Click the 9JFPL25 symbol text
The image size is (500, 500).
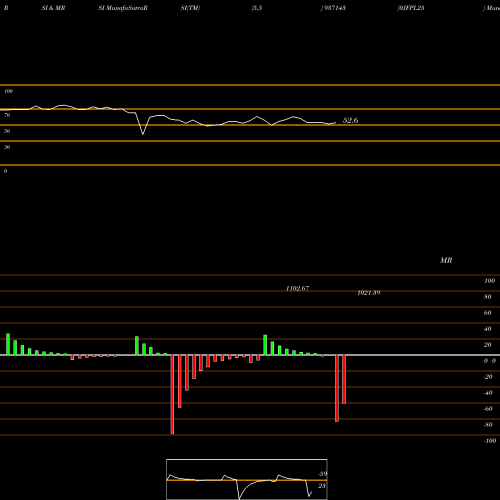click(412, 8)
